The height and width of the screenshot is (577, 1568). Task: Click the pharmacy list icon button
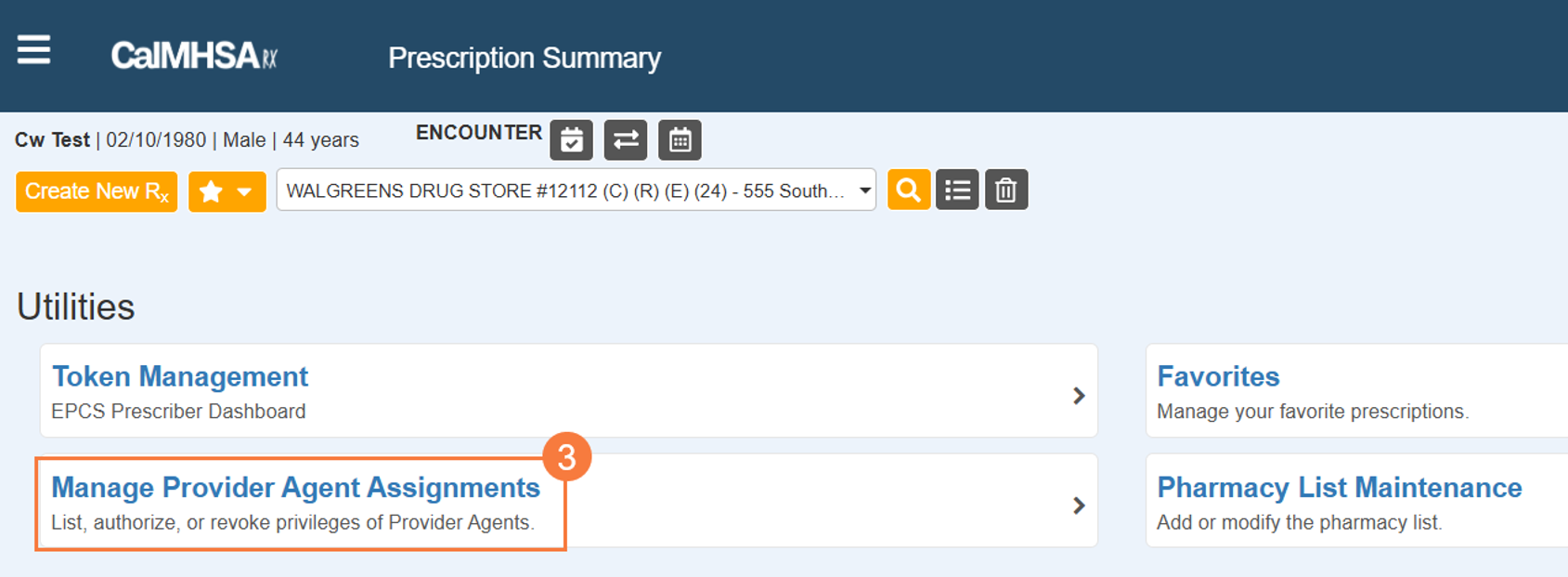click(x=957, y=190)
